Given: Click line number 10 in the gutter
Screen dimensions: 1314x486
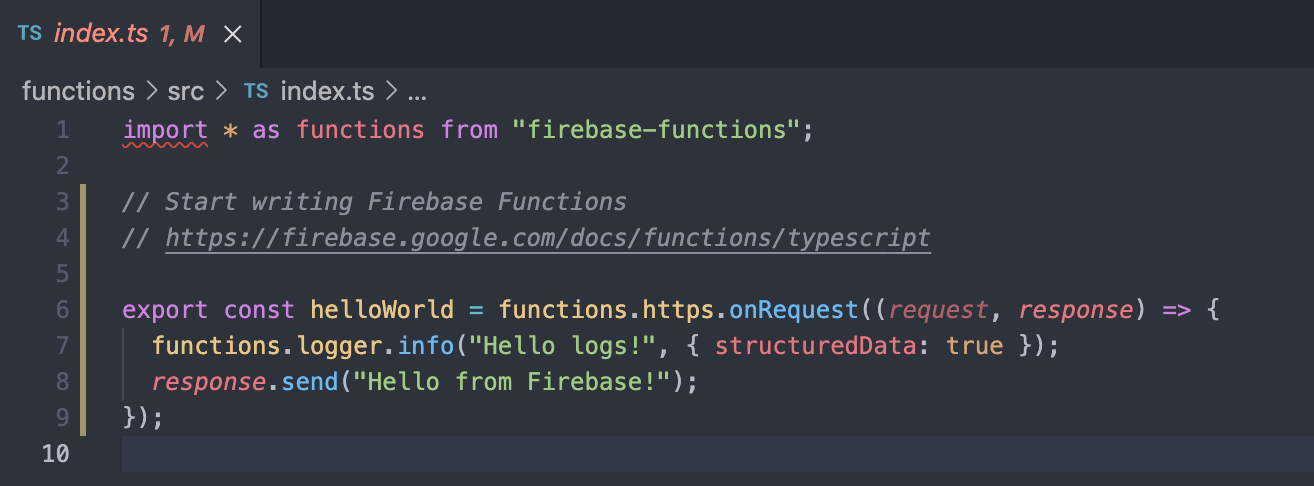Looking at the screenshot, I should click(x=57, y=454).
